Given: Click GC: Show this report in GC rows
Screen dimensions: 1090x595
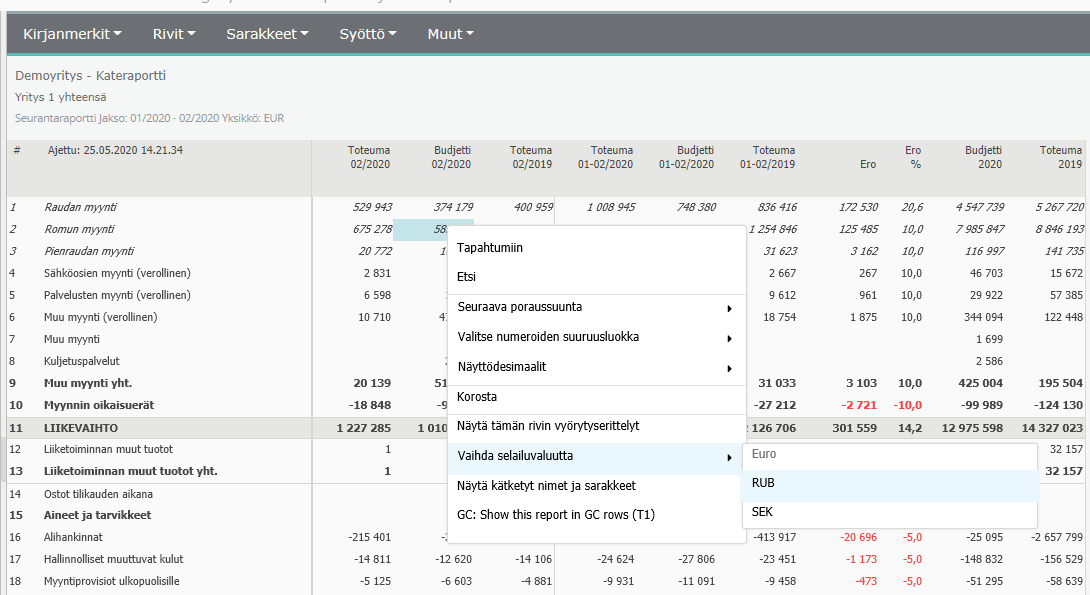Looking at the screenshot, I should click(x=555, y=515).
